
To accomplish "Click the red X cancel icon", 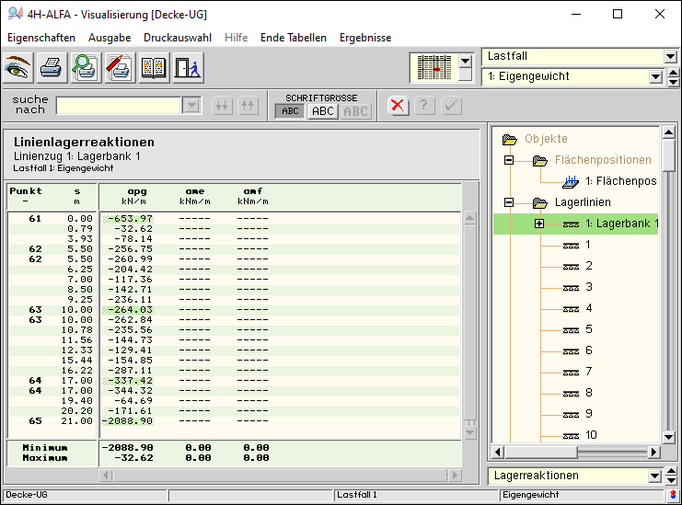I will (x=398, y=106).
